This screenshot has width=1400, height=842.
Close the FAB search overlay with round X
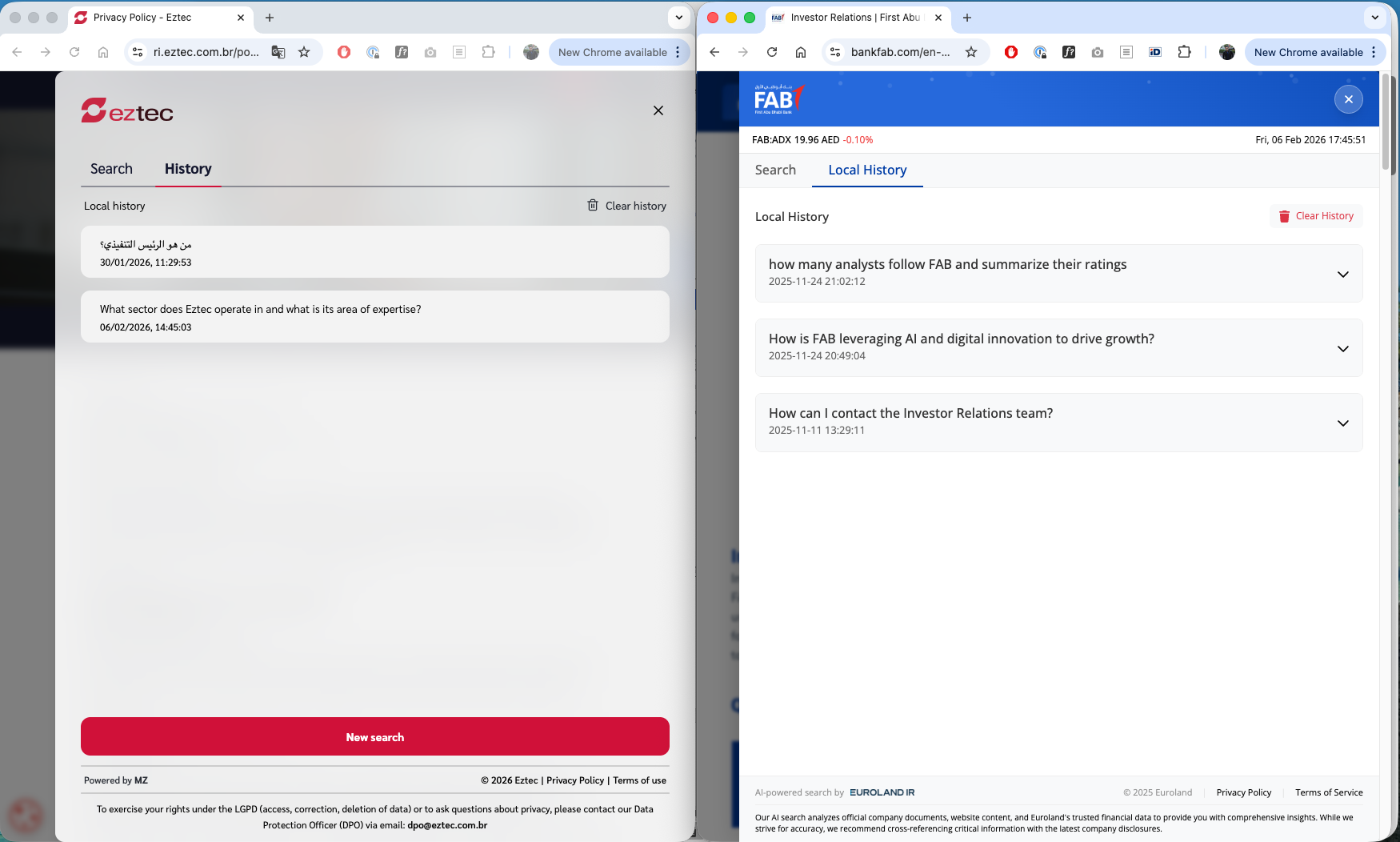tap(1348, 99)
